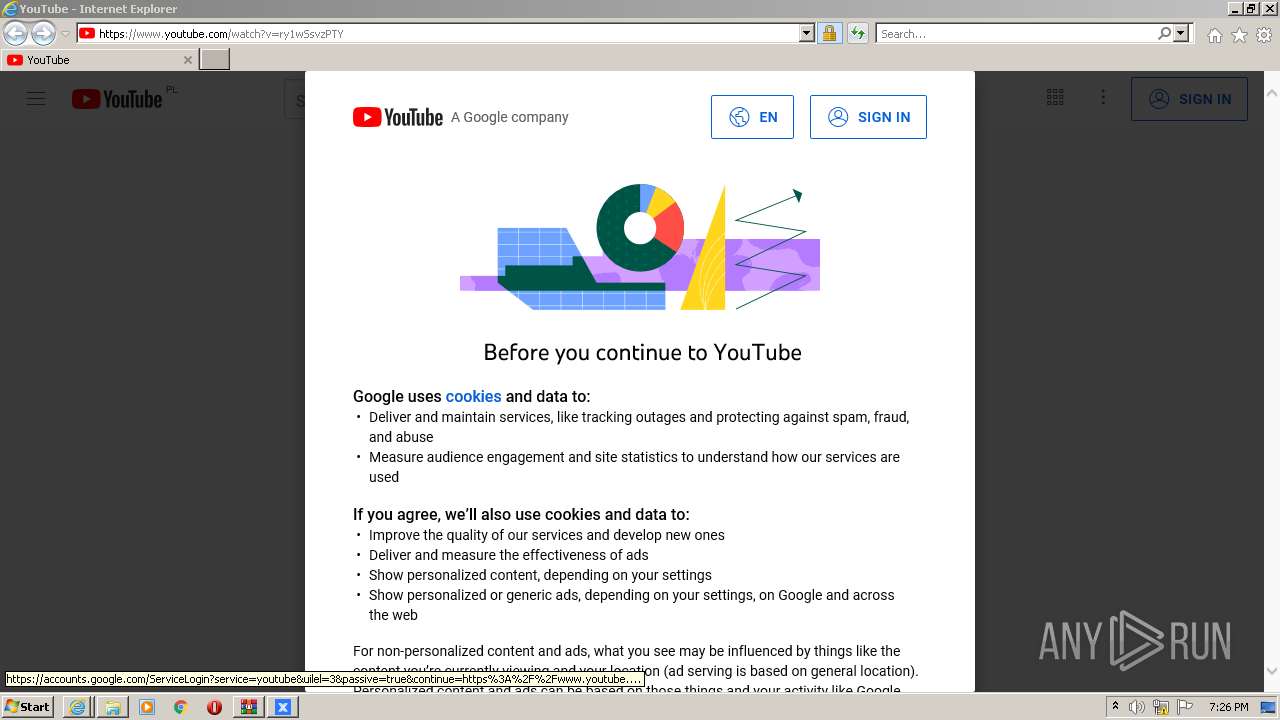Open the WinRAR taskbar icon
1280x720 pixels.
[248, 707]
